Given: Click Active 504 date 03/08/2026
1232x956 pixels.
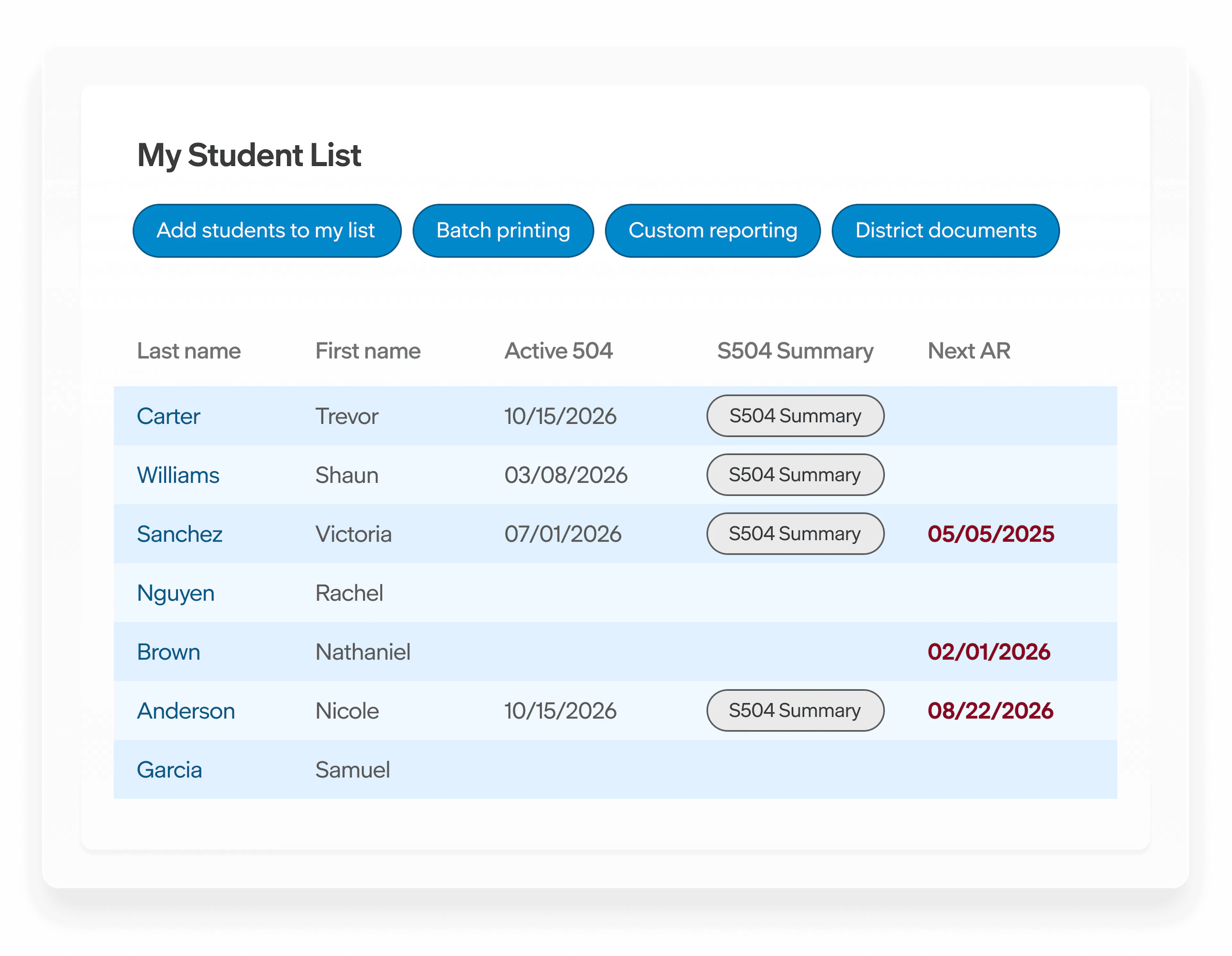Looking at the screenshot, I should coord(566,475).
